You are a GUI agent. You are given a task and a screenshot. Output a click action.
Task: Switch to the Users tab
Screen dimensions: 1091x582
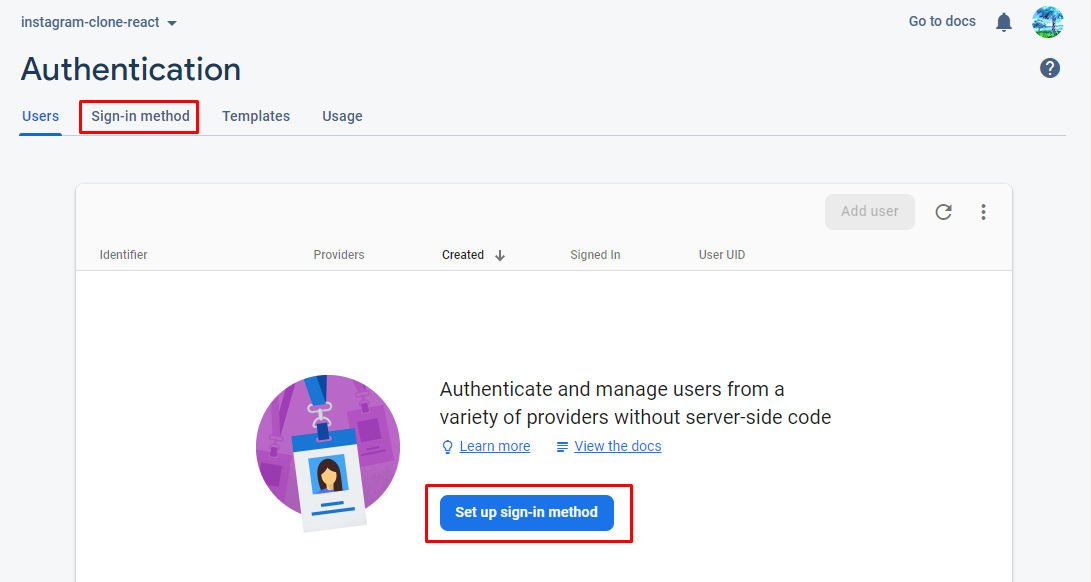point(40,116)
